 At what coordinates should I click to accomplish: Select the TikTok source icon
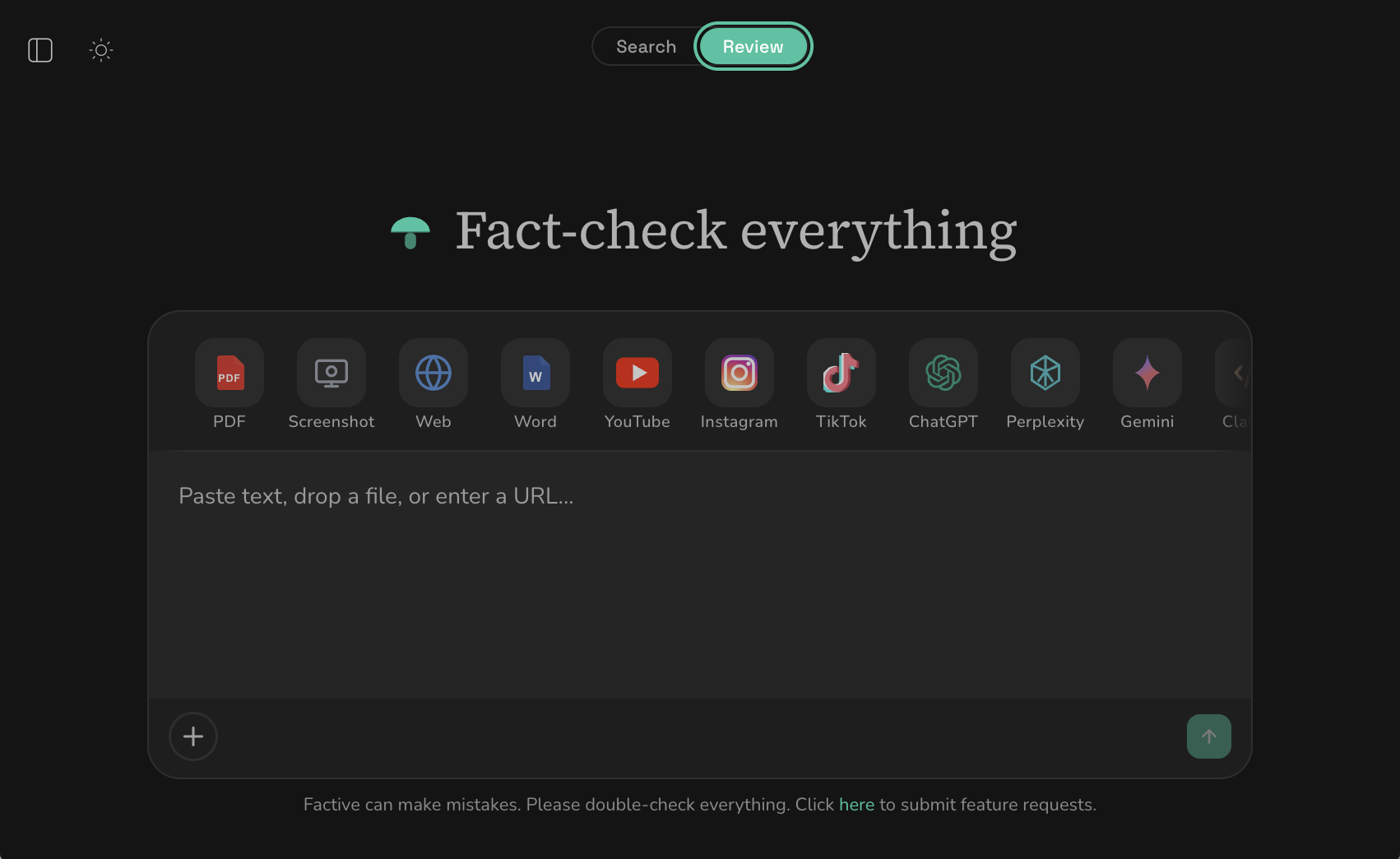841,373
